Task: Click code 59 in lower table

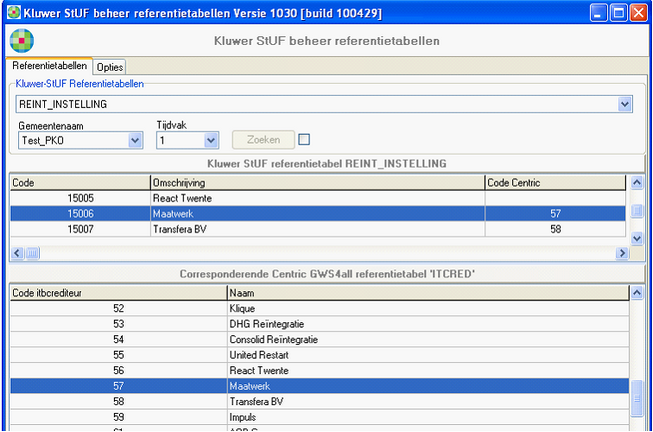Action: (x=119, y=417)
